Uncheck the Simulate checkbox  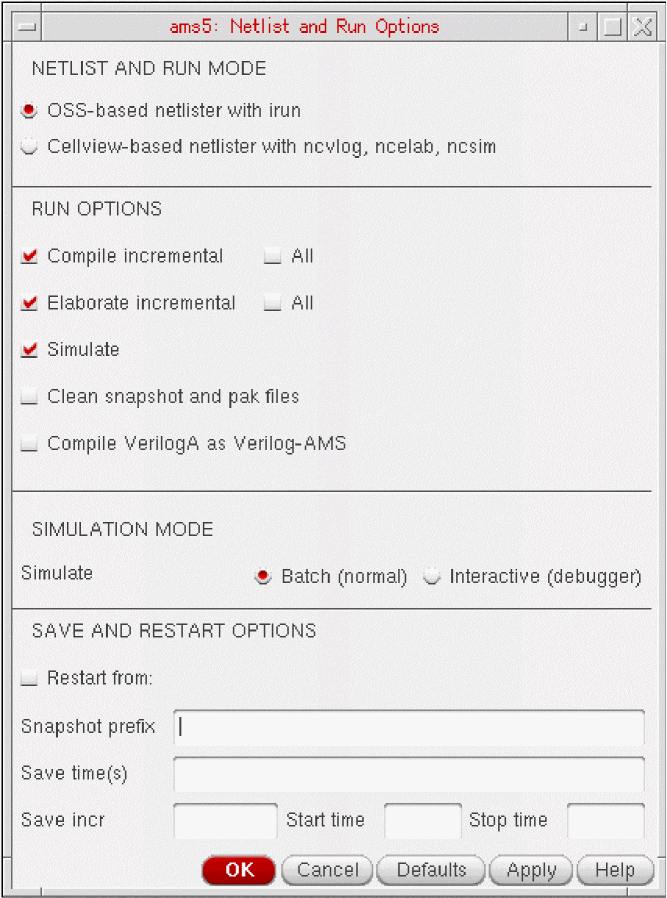(x=30, y=350)
